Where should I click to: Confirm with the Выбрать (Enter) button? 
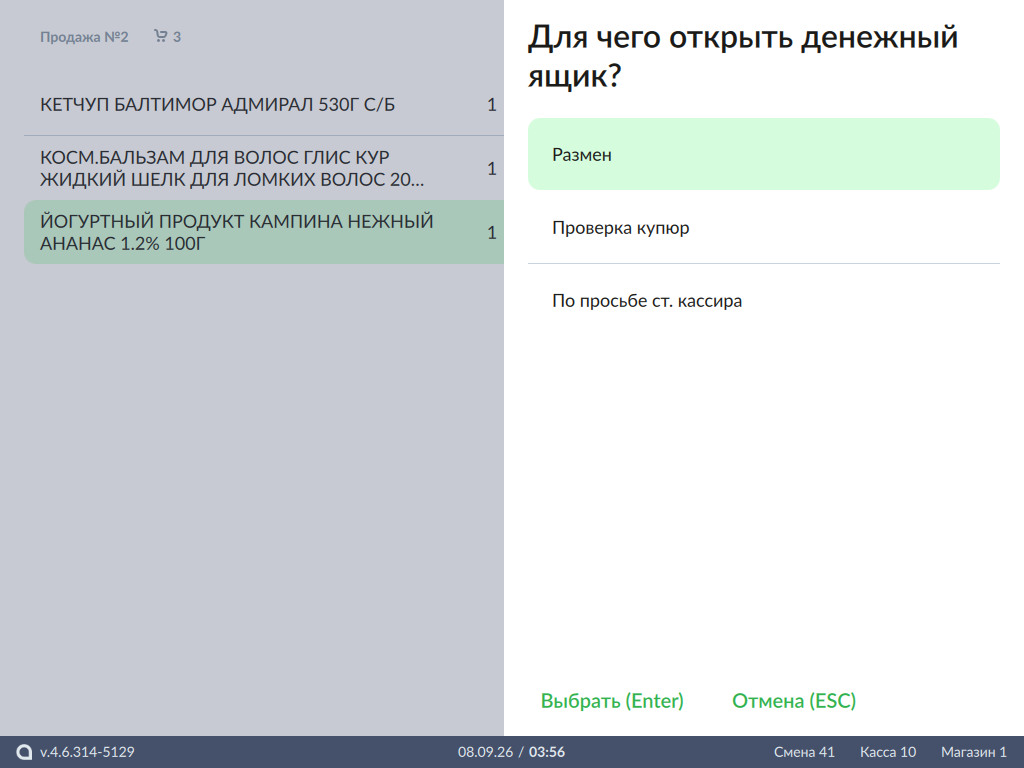point(612,701)
